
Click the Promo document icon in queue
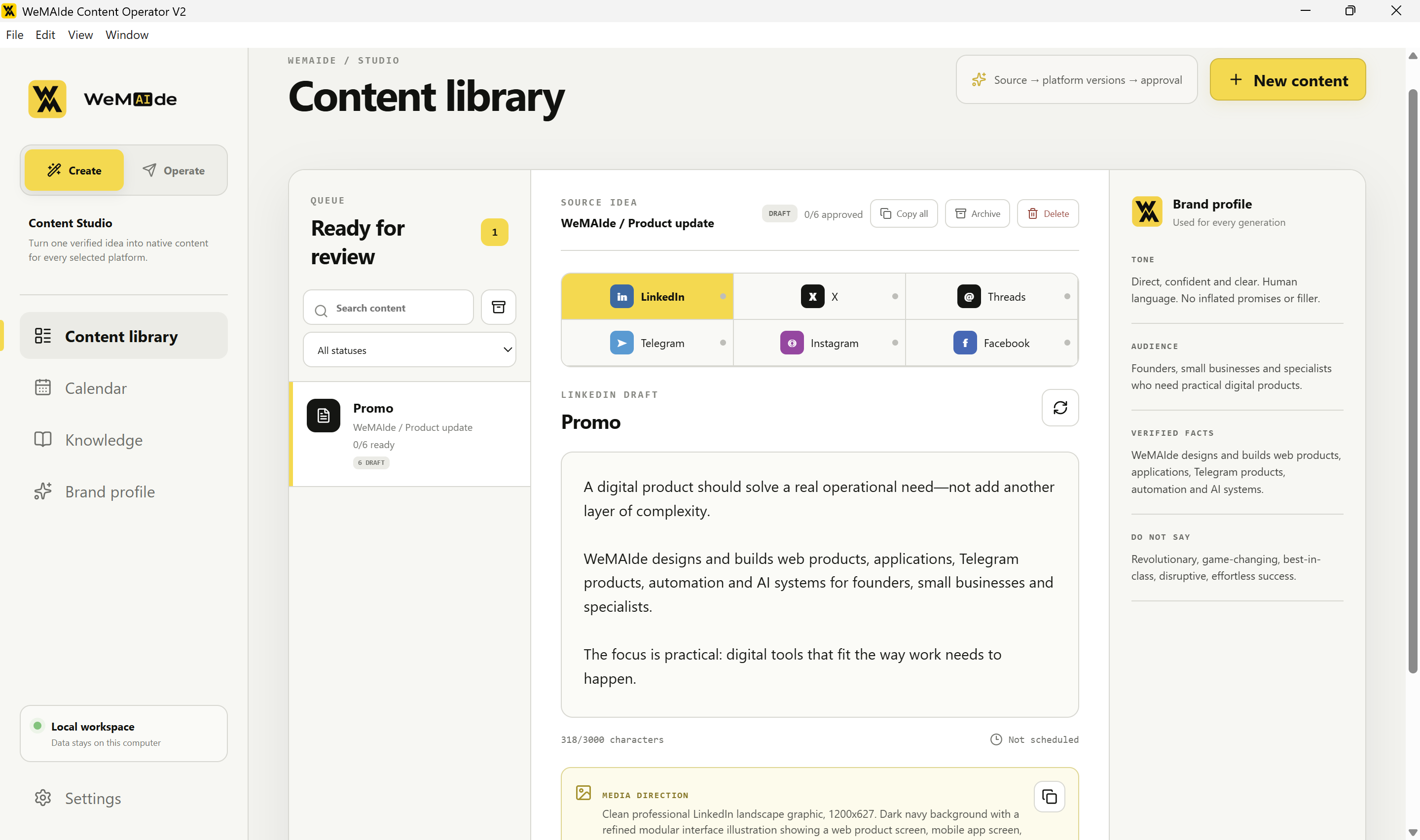323,416
